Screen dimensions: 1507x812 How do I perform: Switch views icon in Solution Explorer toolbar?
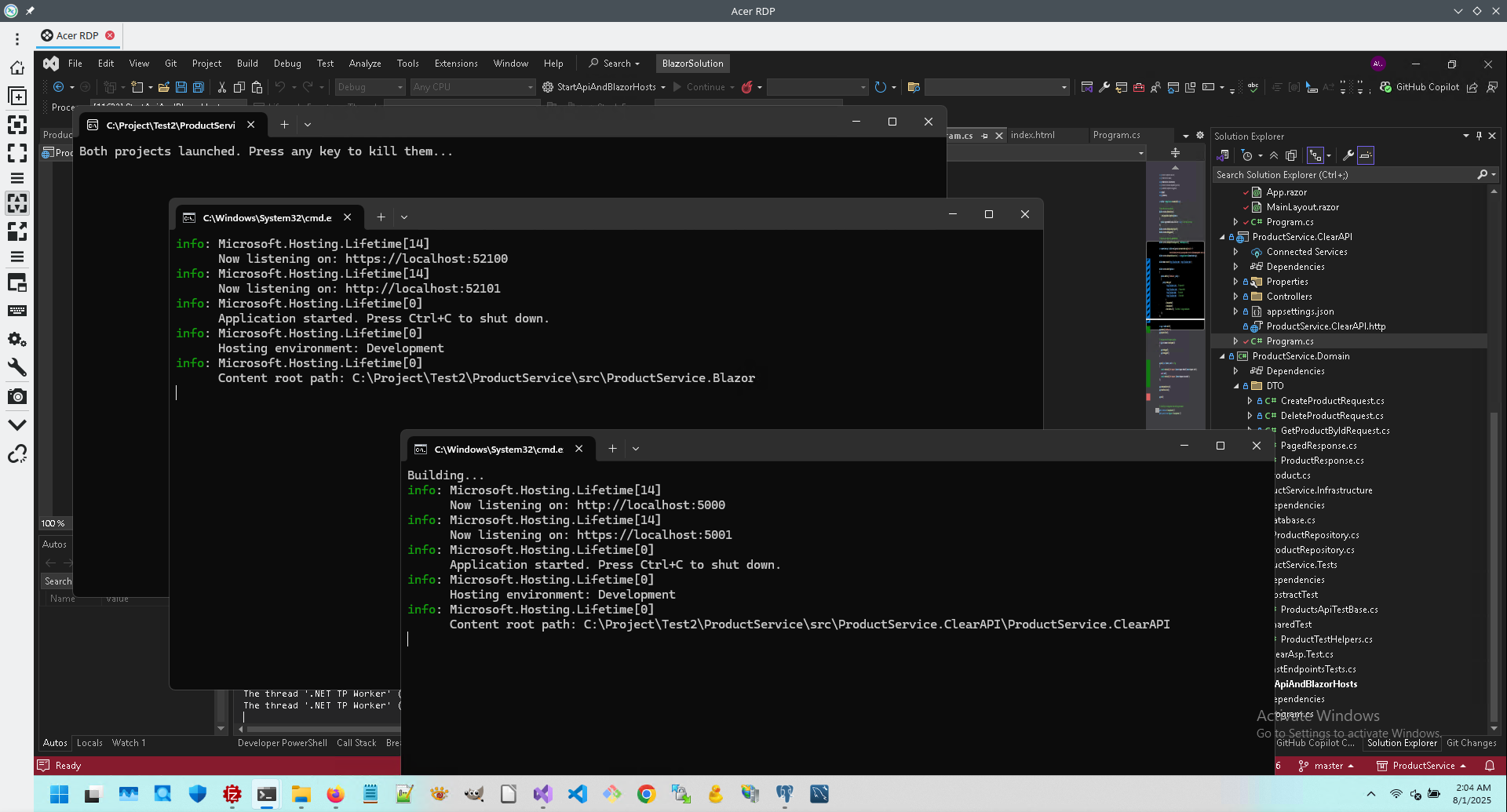[1223, 155]
